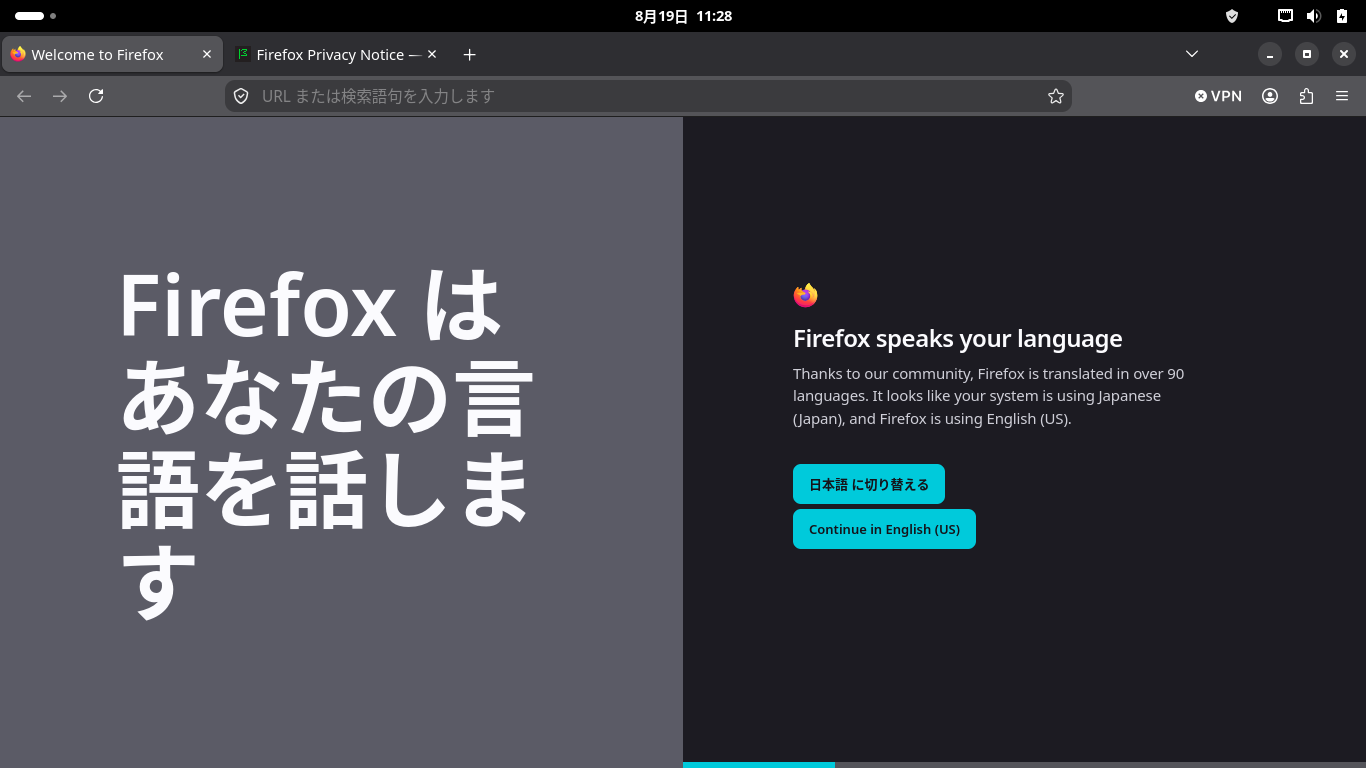The height and width of the screenshot is (768, 1366).
Task: Open the Firefox account menu
Action: pos(1270,96)
